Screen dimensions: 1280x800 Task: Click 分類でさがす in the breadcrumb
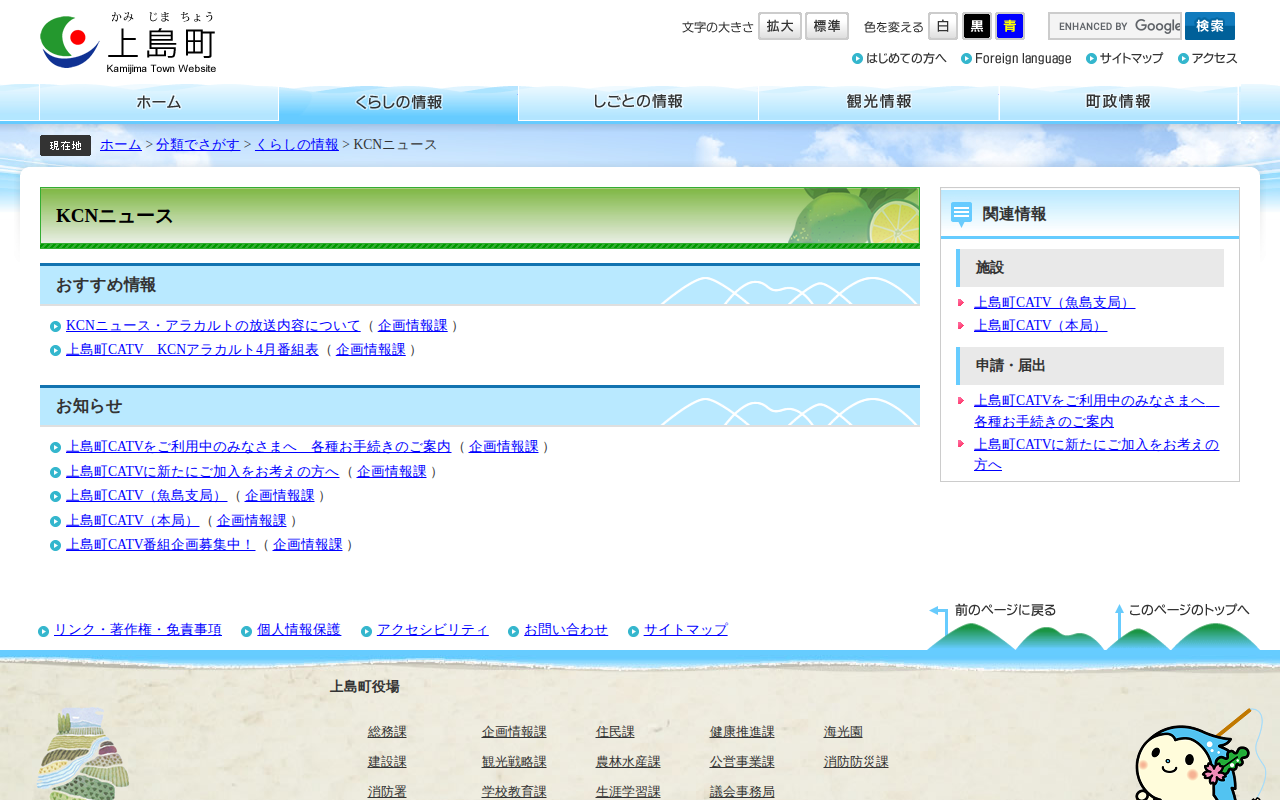[x=198, y=145]
